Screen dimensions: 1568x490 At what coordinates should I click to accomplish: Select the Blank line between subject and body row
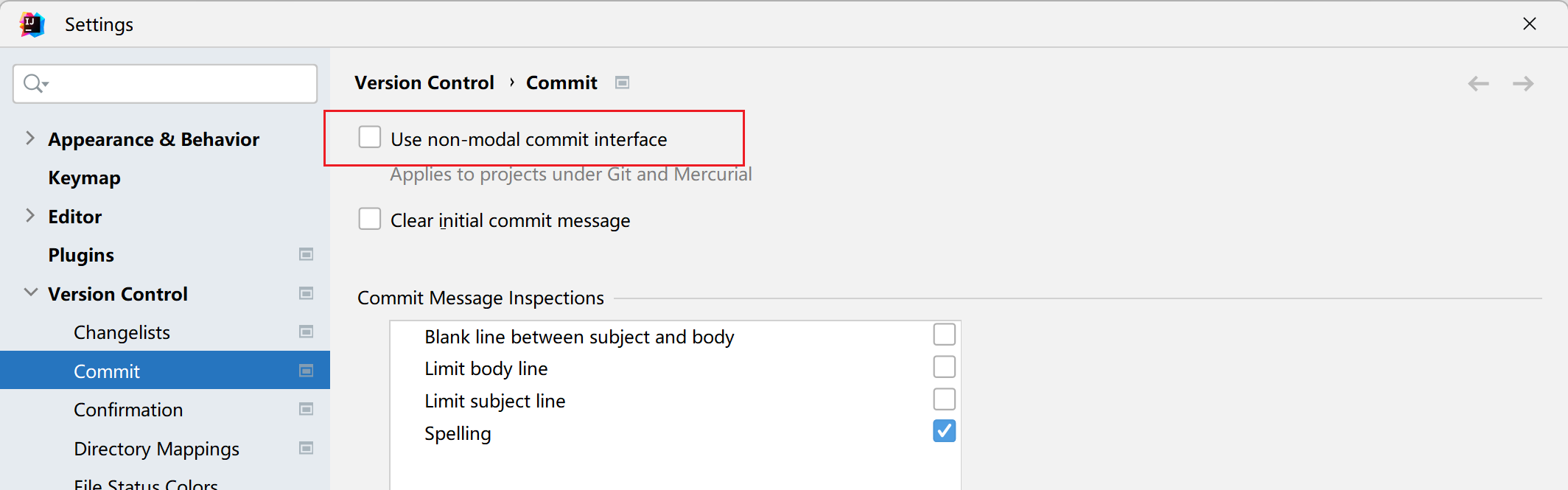579,337
